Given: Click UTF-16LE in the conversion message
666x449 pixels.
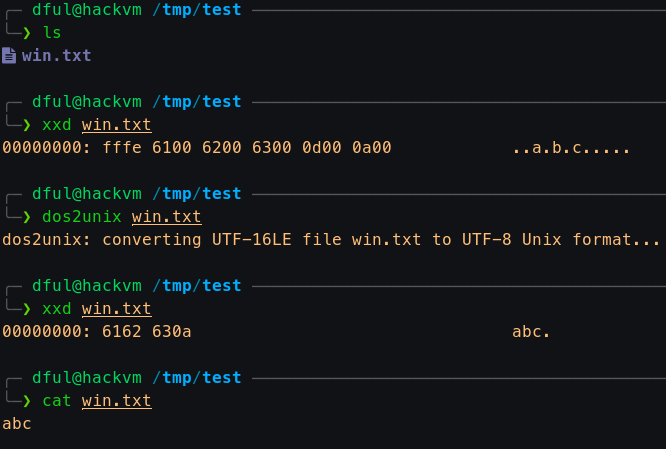Looking at the screenshot, I should tap(251, 240).
